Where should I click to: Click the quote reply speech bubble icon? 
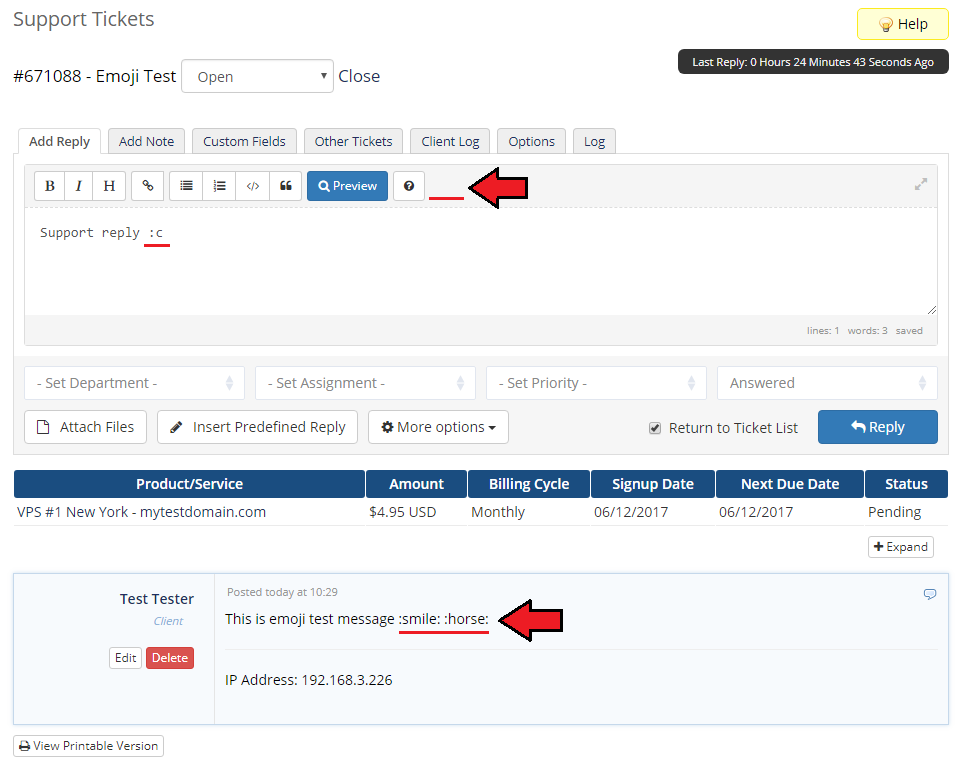coord(930,594)
